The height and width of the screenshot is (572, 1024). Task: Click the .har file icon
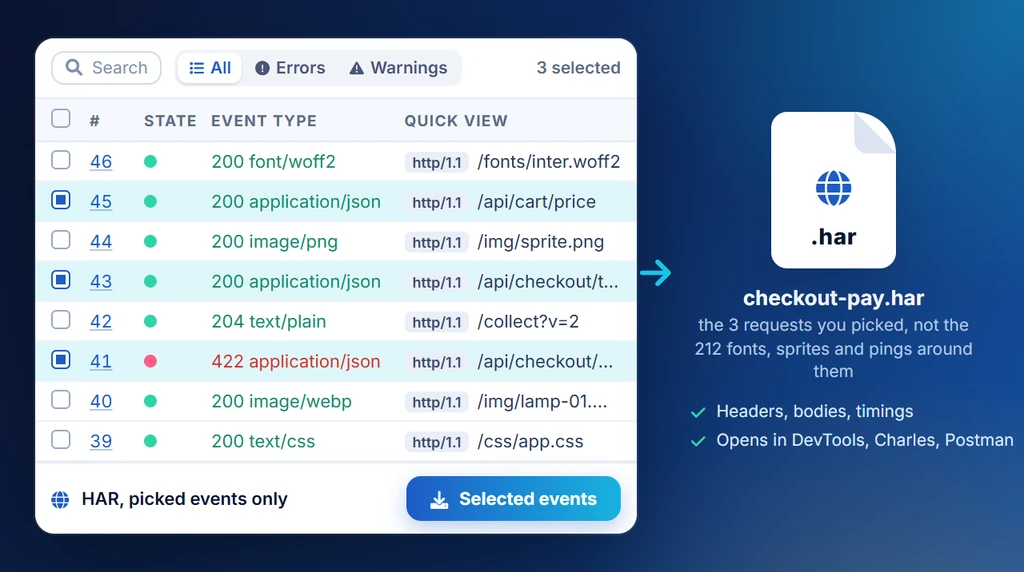[x=833, y=190]
